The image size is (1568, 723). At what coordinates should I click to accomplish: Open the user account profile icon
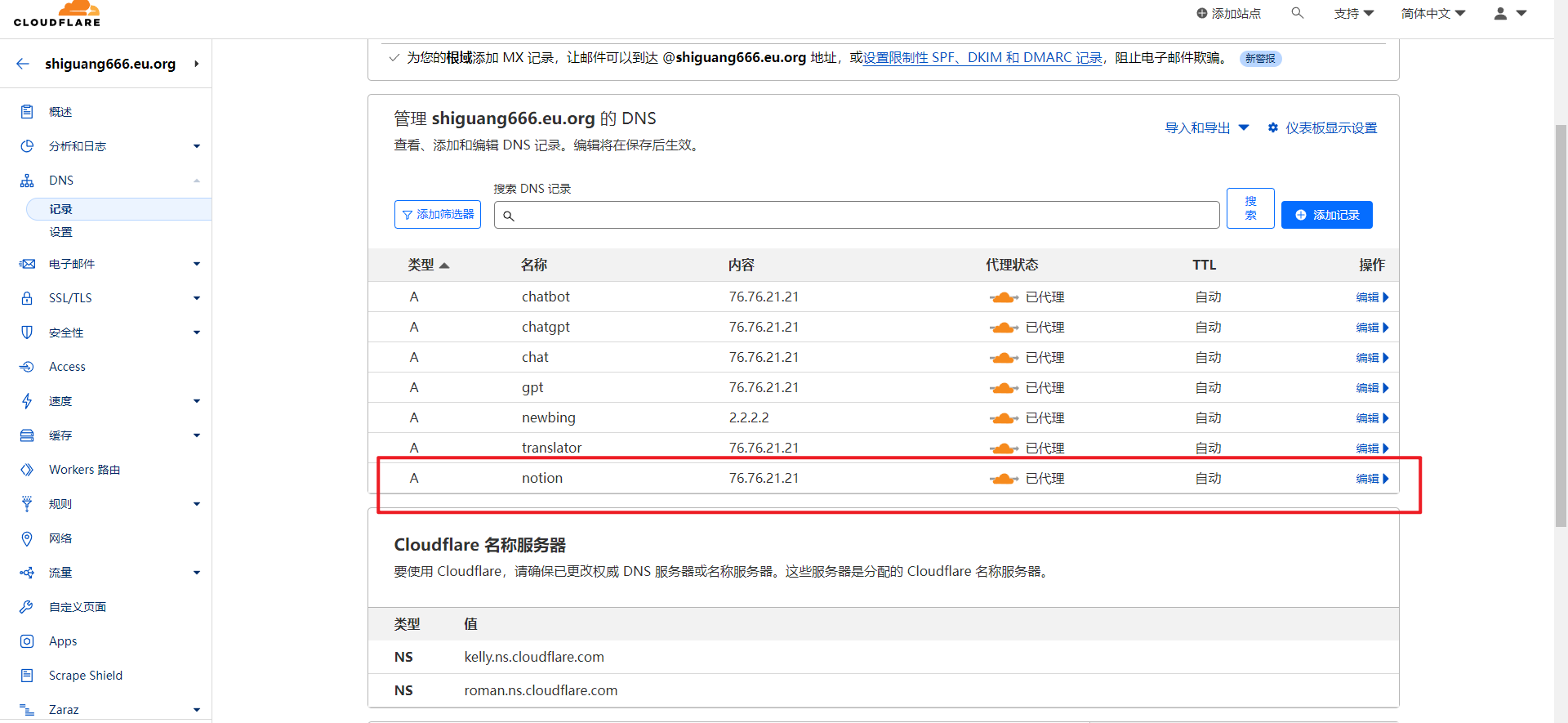click(1500, 13)
